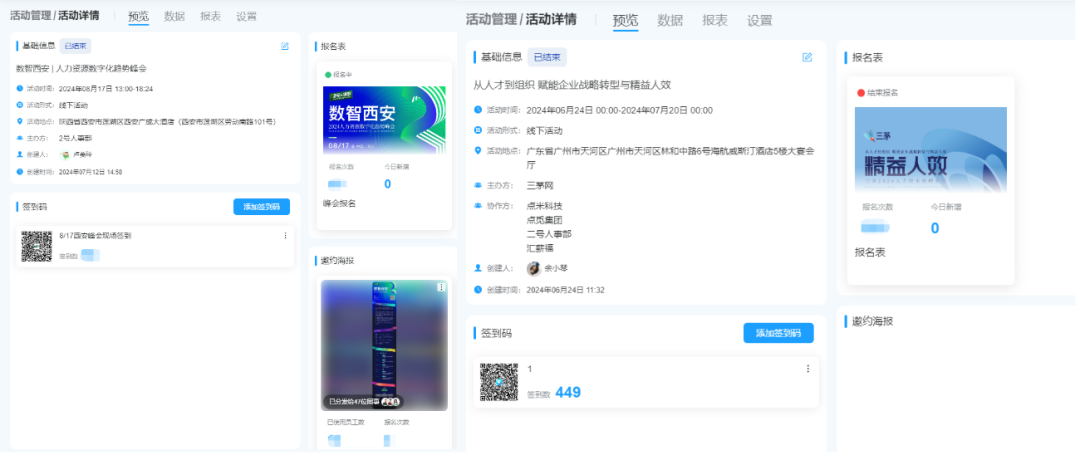Open the more options icon on the invitation poster
The image size is (1080, 465).
(441, 288)
